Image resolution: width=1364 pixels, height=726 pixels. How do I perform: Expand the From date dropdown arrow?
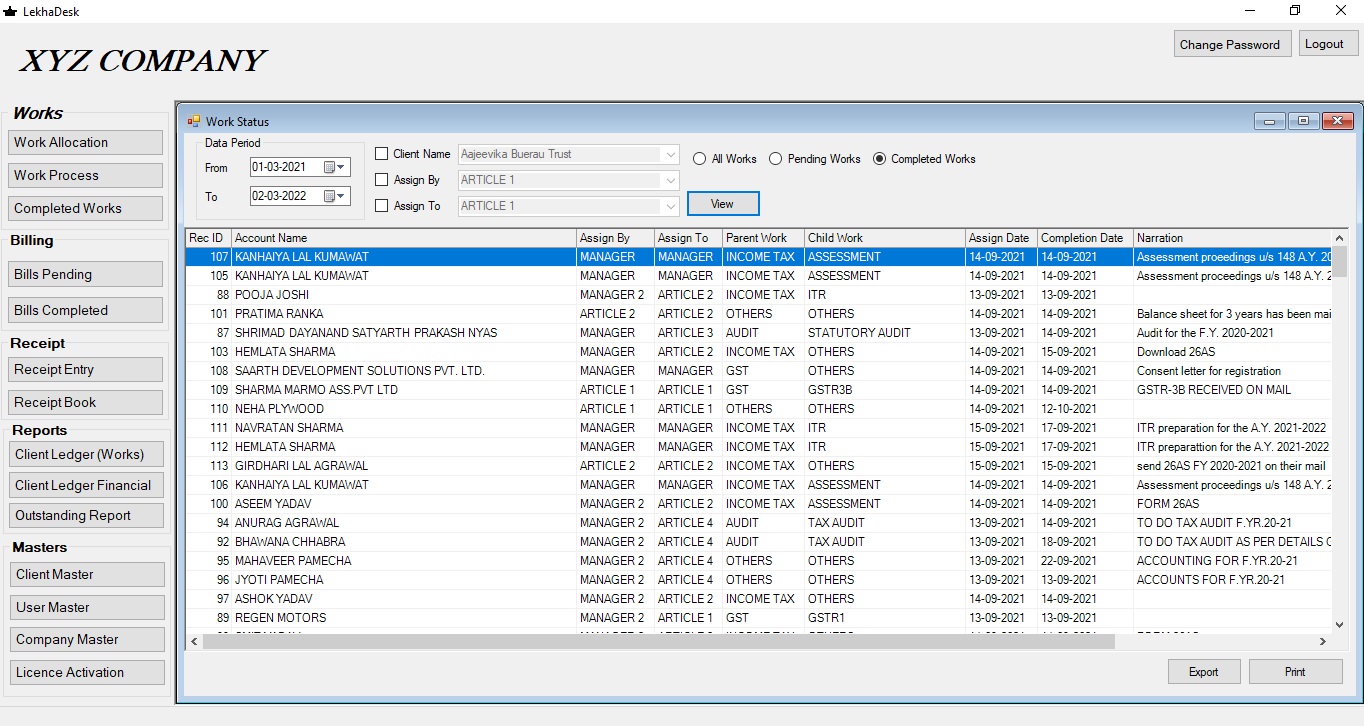[x=342, y=167]
